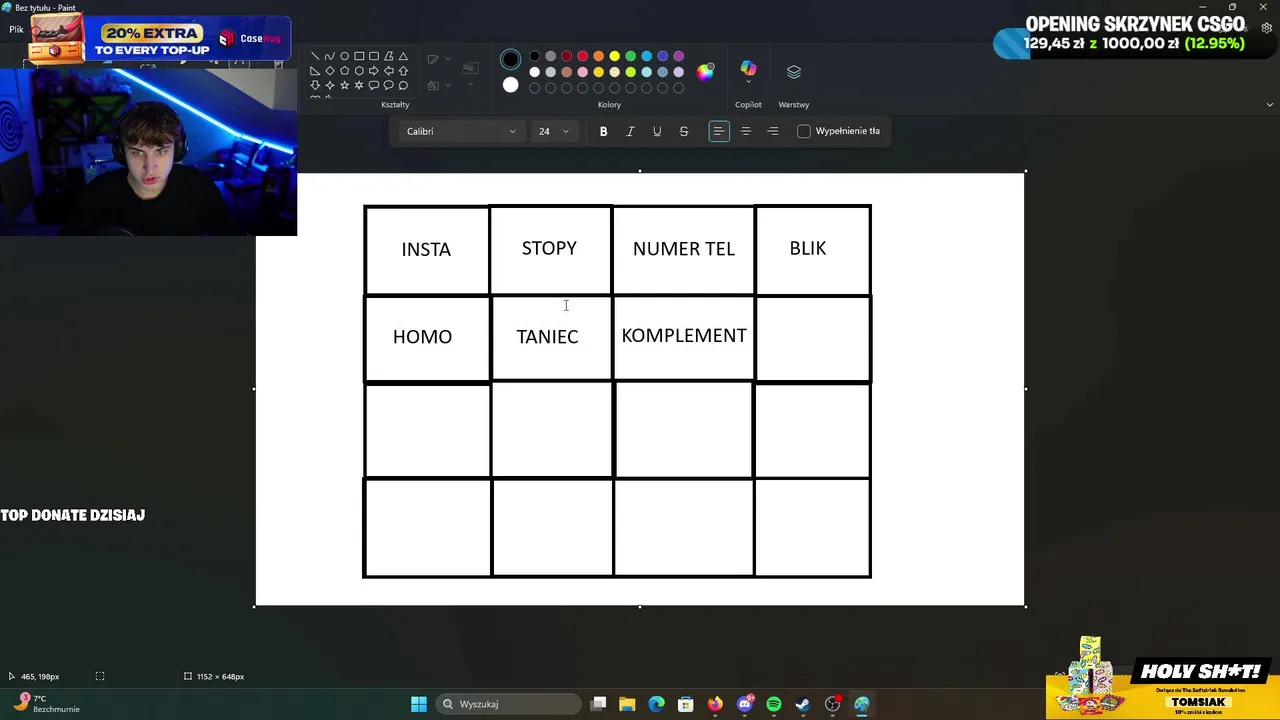Click the BLIK cell text
1280x720 pixels.
click(x=808, y=248)
